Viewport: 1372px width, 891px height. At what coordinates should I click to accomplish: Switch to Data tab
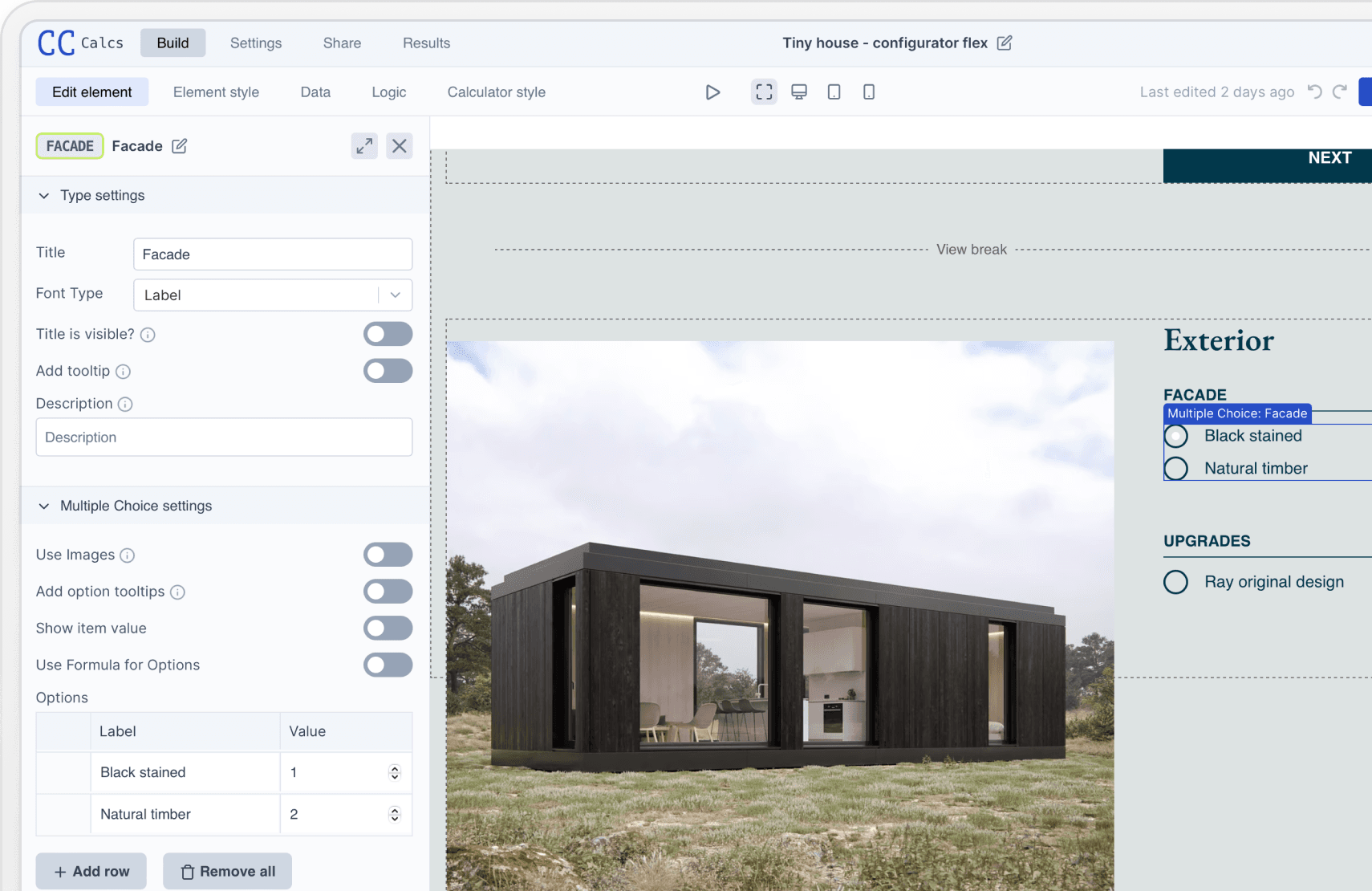[315, 92]
